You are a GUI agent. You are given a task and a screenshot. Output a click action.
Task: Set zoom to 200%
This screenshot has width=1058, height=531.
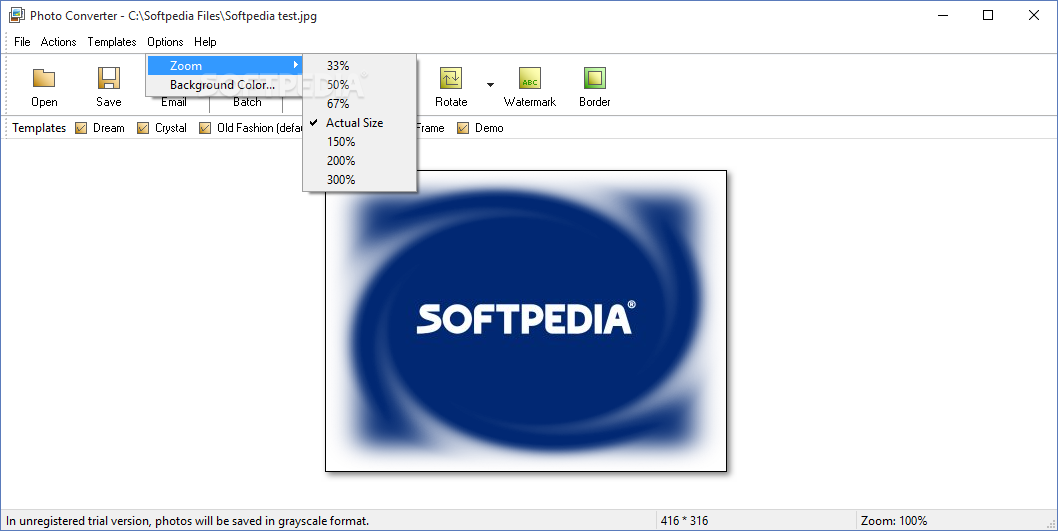[359, 161]
